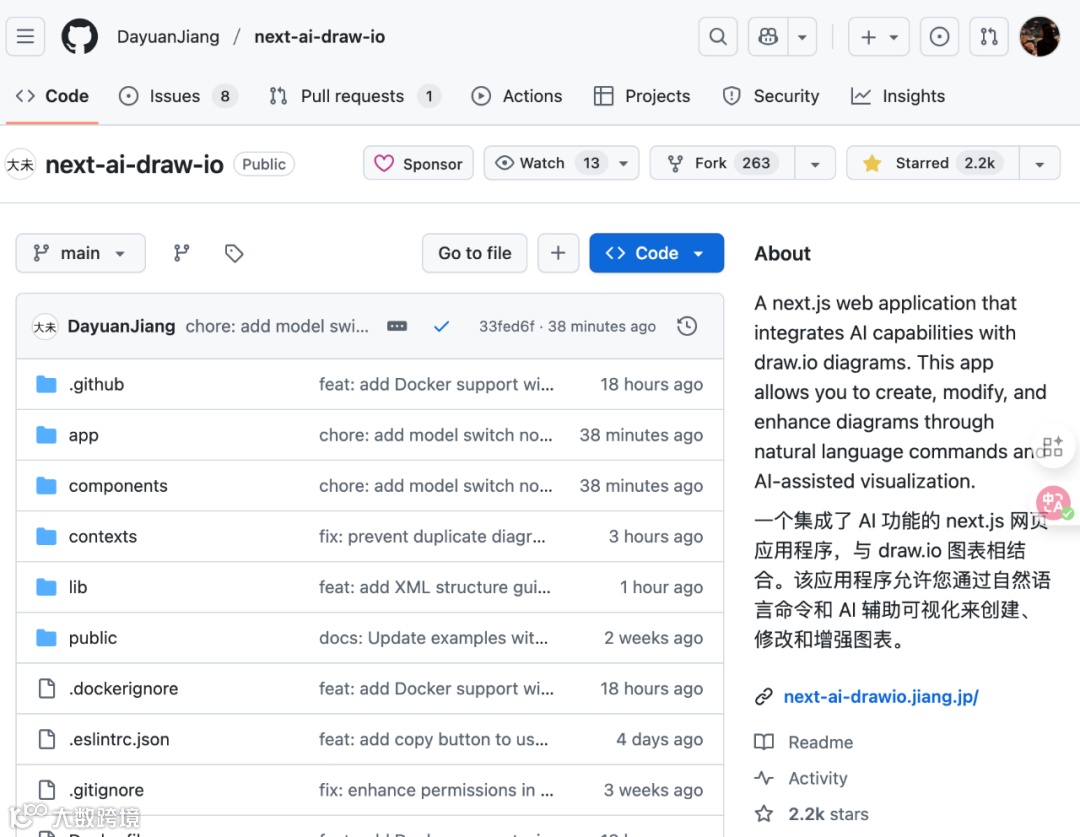Viewport: 1080px width, 837px height.
Task: Expand the Fork options dropdown
Action: click(815, 164)
